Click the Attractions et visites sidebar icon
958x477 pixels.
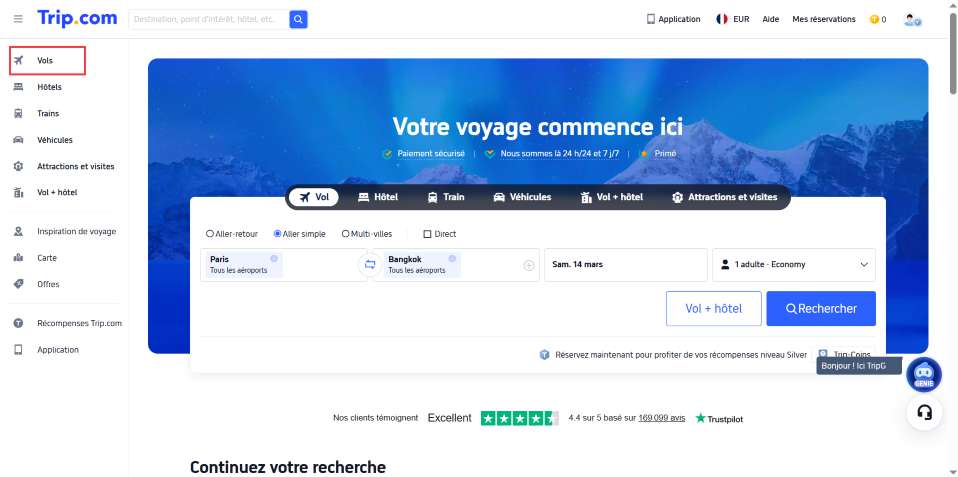pos(18,166)
